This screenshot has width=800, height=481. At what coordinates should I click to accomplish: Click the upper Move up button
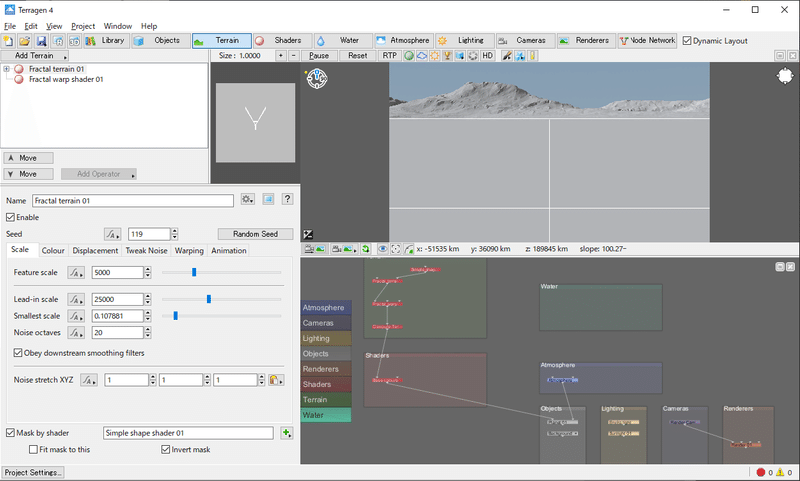click(x=29, y=158)
